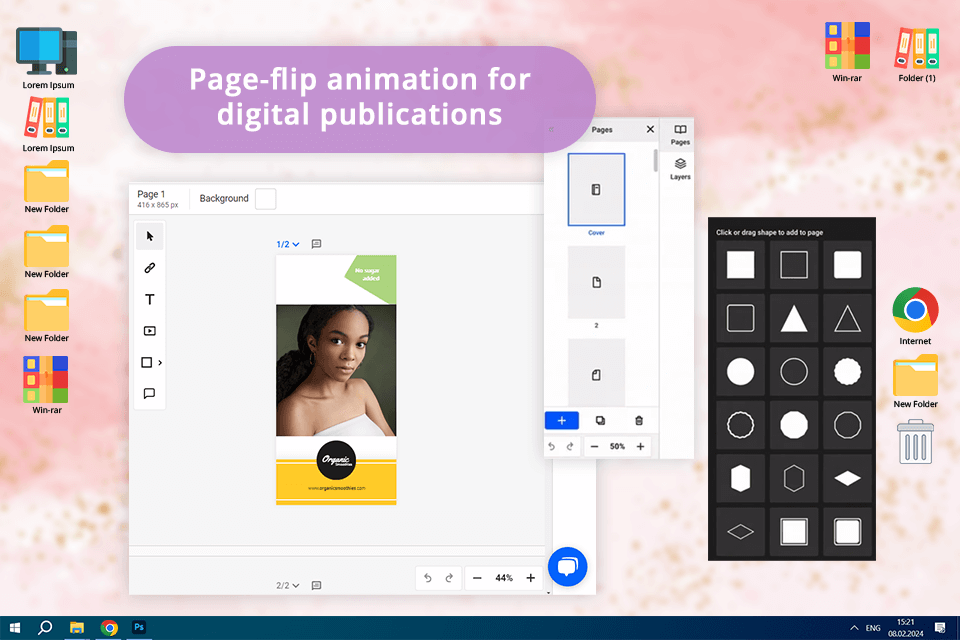Add a new page with blue plus button
Viewport: 960px width, 640px height.
(561, 421)
